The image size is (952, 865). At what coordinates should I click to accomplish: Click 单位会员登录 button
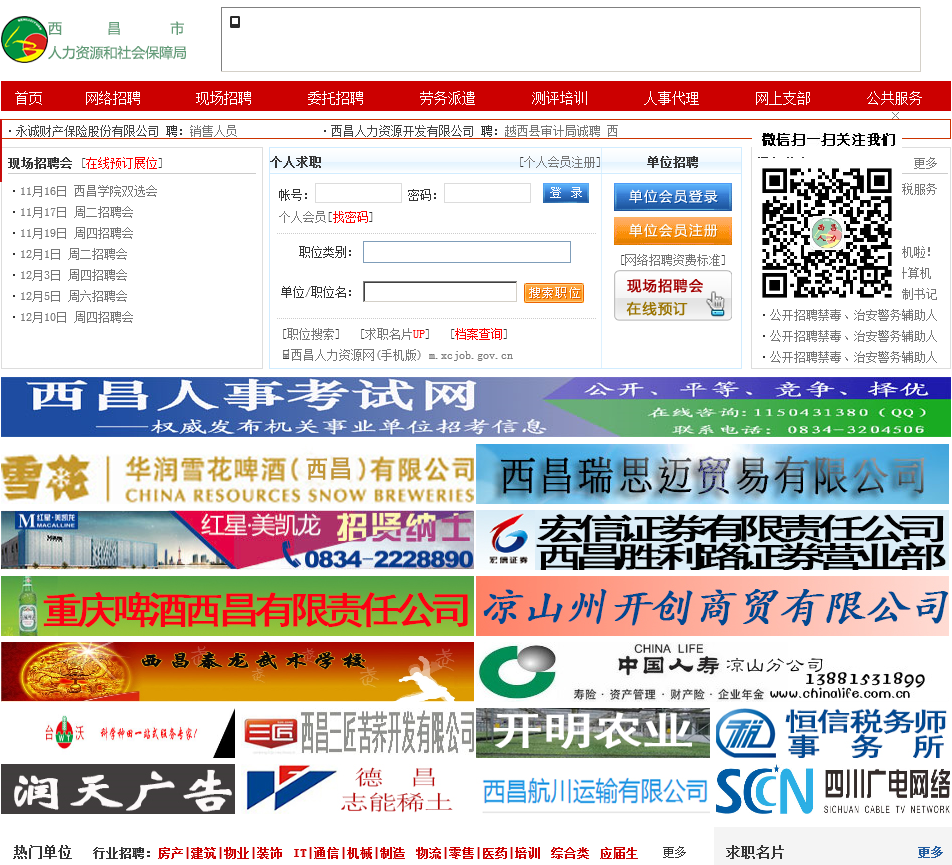673,197
